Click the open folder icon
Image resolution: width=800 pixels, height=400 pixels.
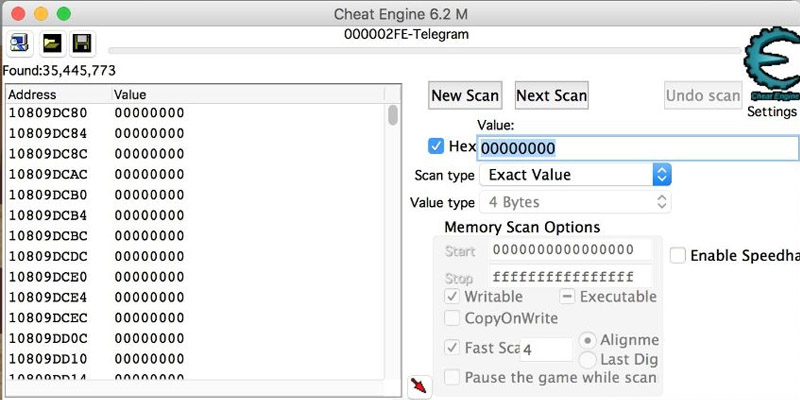tap(52, 43)
